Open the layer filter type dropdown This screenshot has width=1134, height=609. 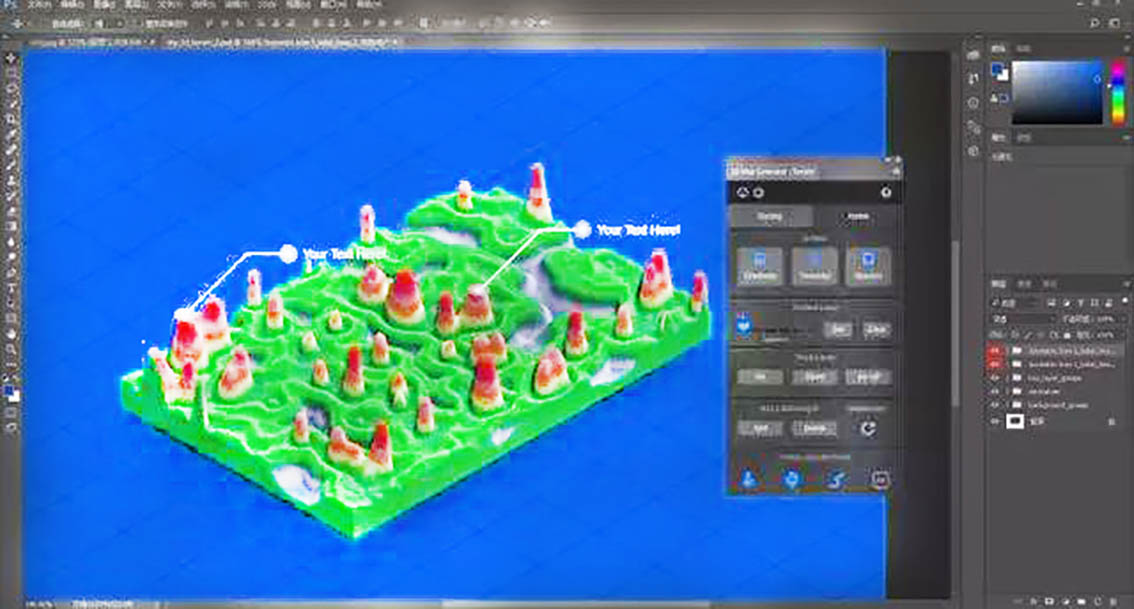(x=1016, y=302)
